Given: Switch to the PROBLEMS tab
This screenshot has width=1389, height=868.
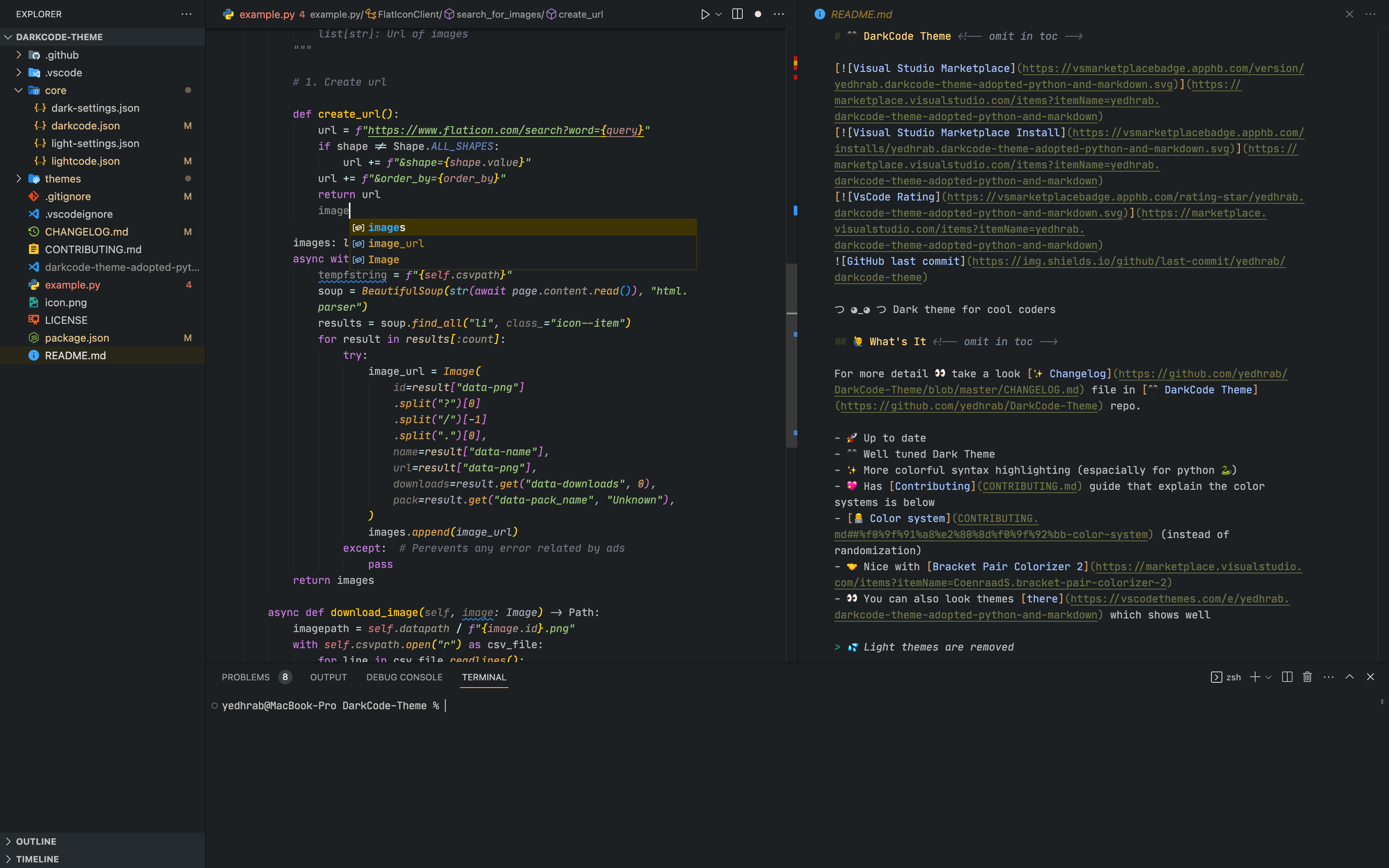Looking at the screenshot, I should tap(246, 677).
